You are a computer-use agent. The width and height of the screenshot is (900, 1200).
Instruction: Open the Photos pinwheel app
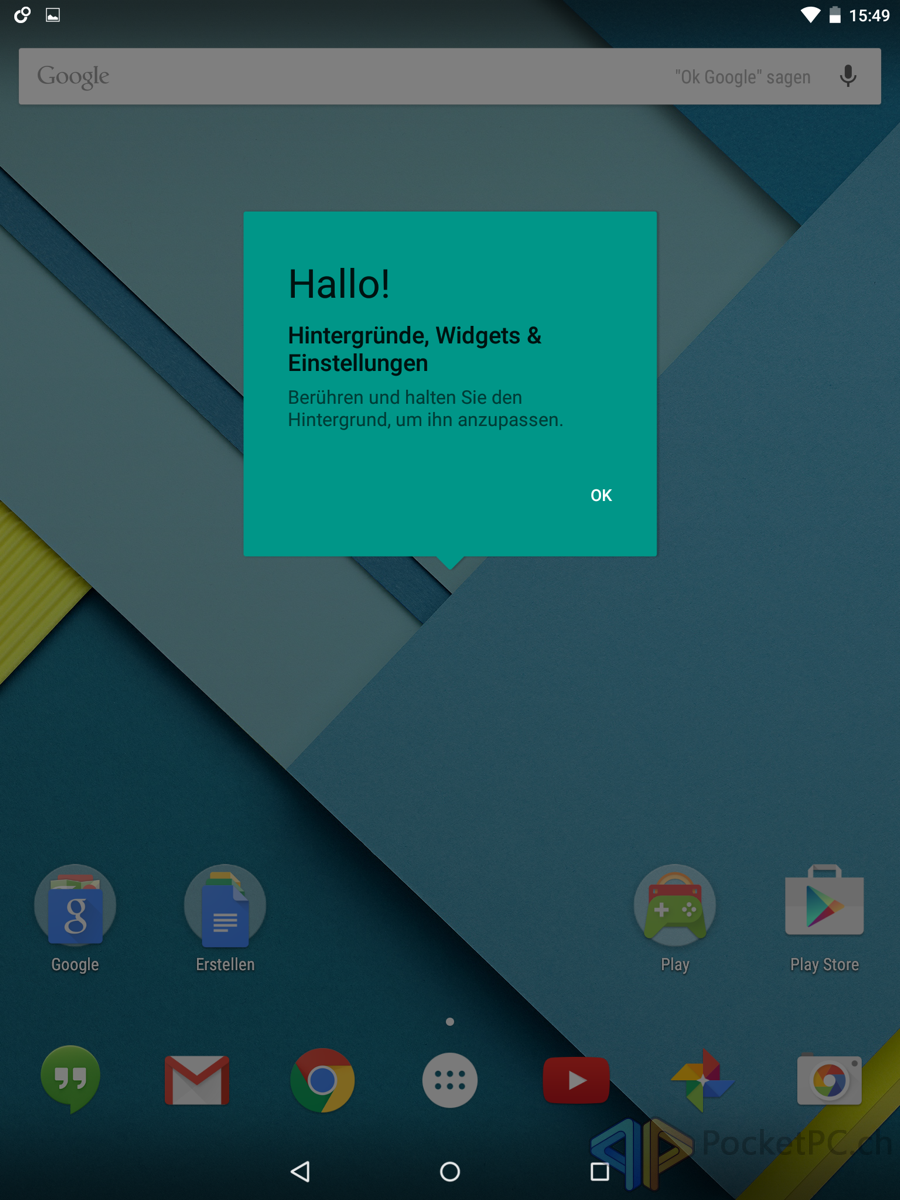(x=703, y=1080)
